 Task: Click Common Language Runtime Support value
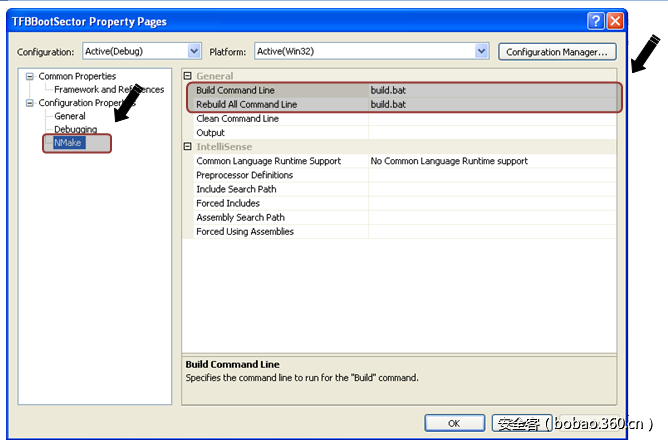(x=490, y=161)
